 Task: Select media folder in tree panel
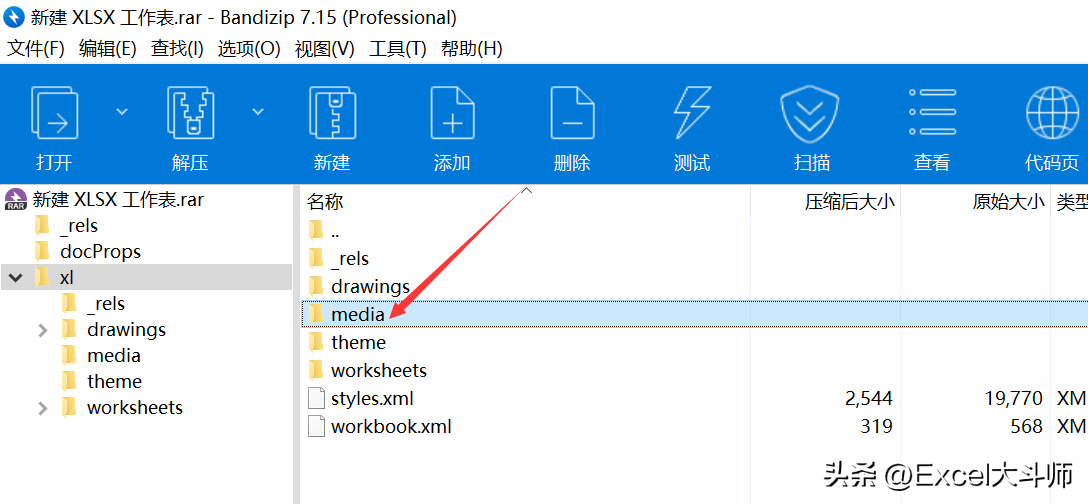(114, 355)
